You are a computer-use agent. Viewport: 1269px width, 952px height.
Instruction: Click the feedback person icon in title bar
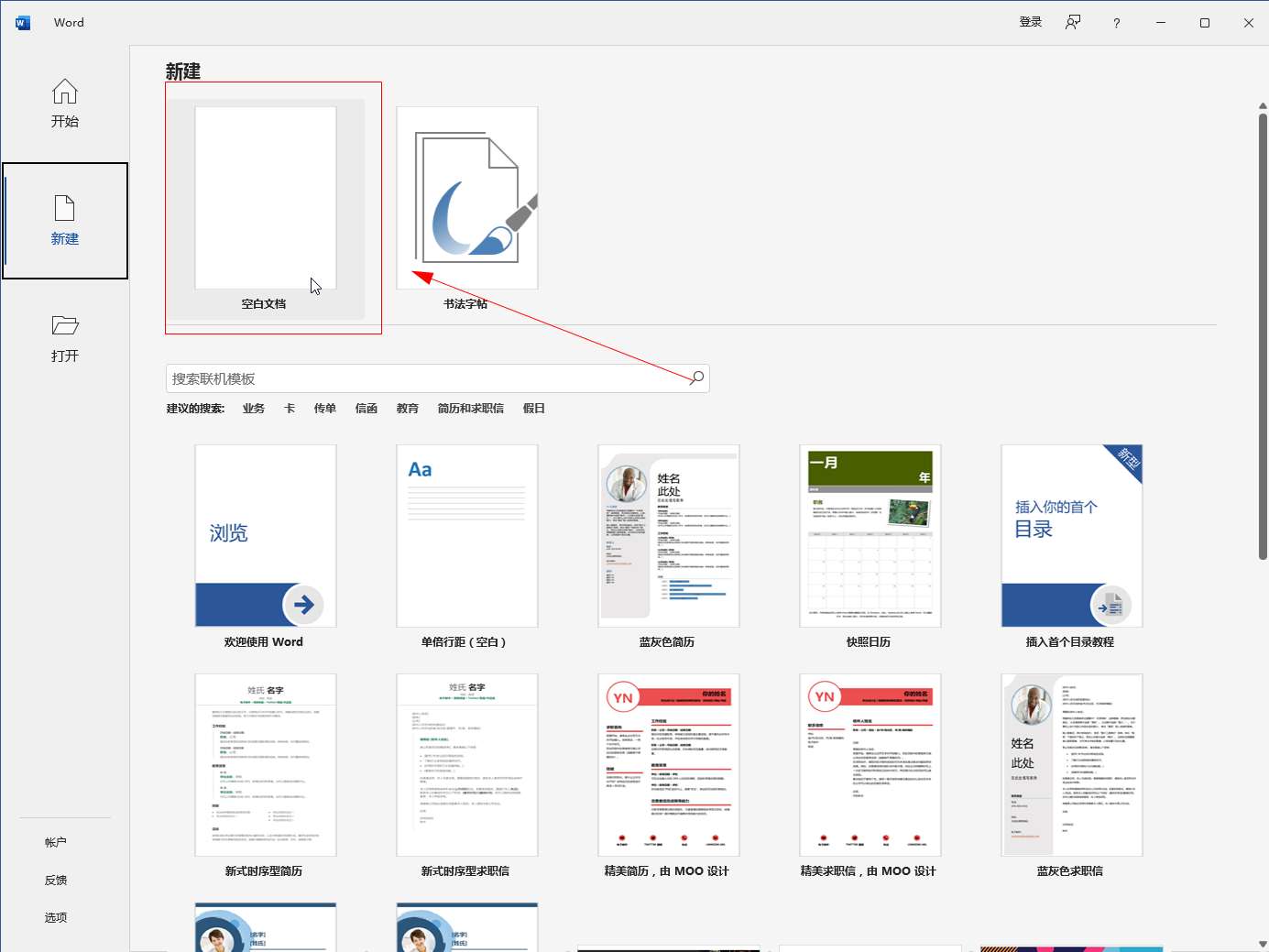(x=1072, y=23)
